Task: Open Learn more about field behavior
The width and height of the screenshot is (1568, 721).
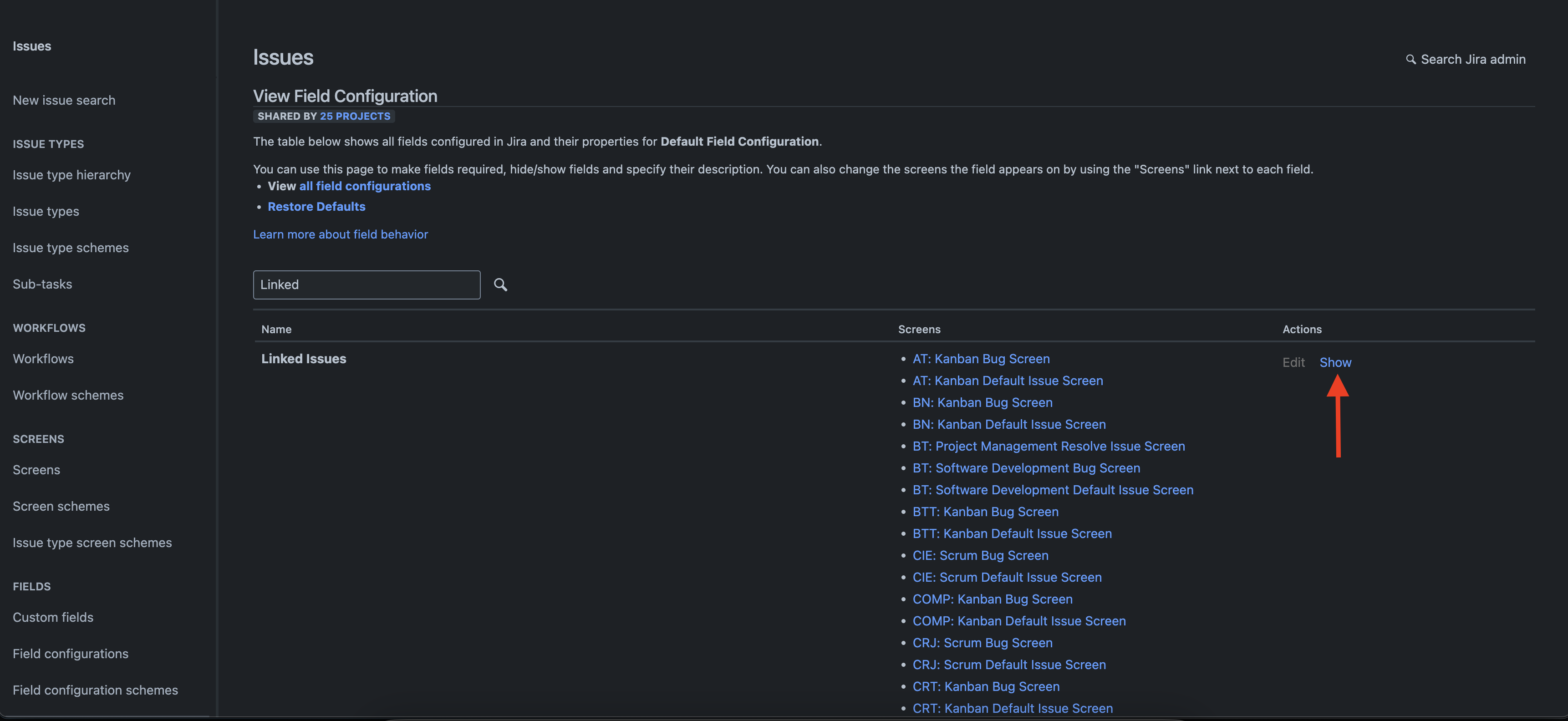Action: (x=340, y=234)
